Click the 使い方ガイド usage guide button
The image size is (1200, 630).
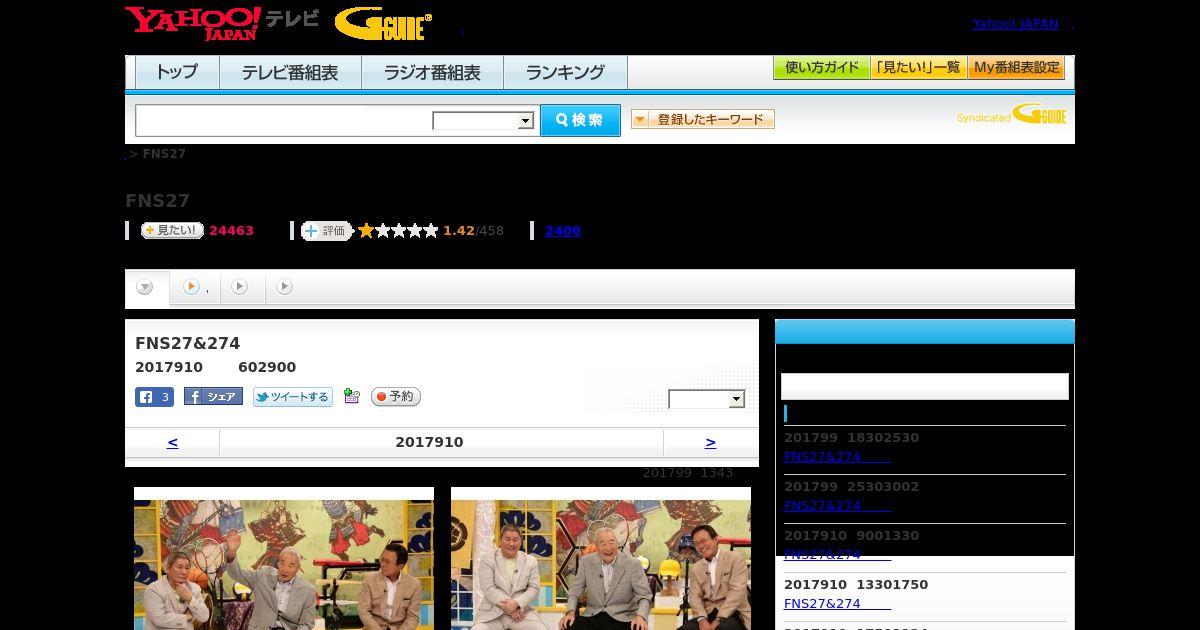pyautogui.click(x=821, y=68)
